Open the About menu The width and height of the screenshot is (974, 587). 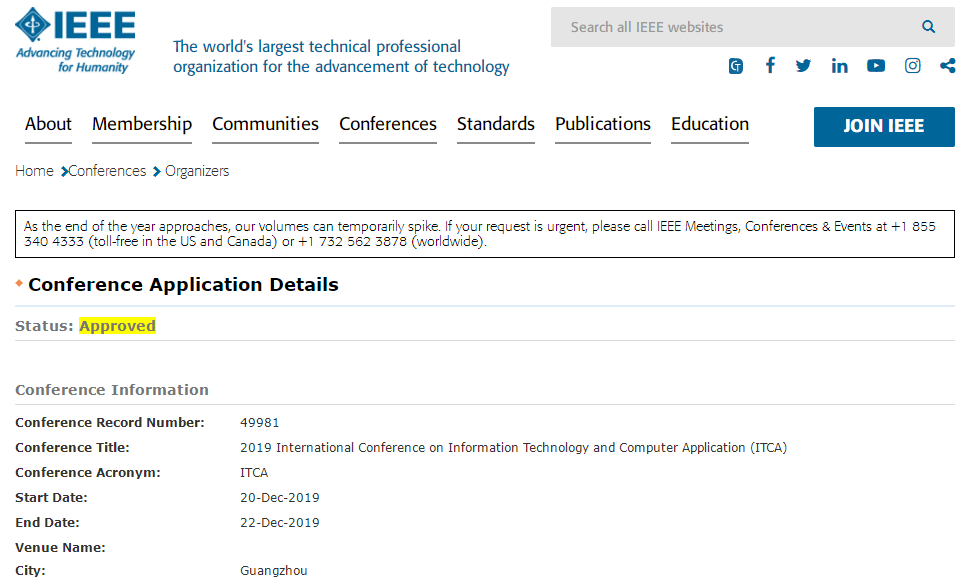click(48, 124)
